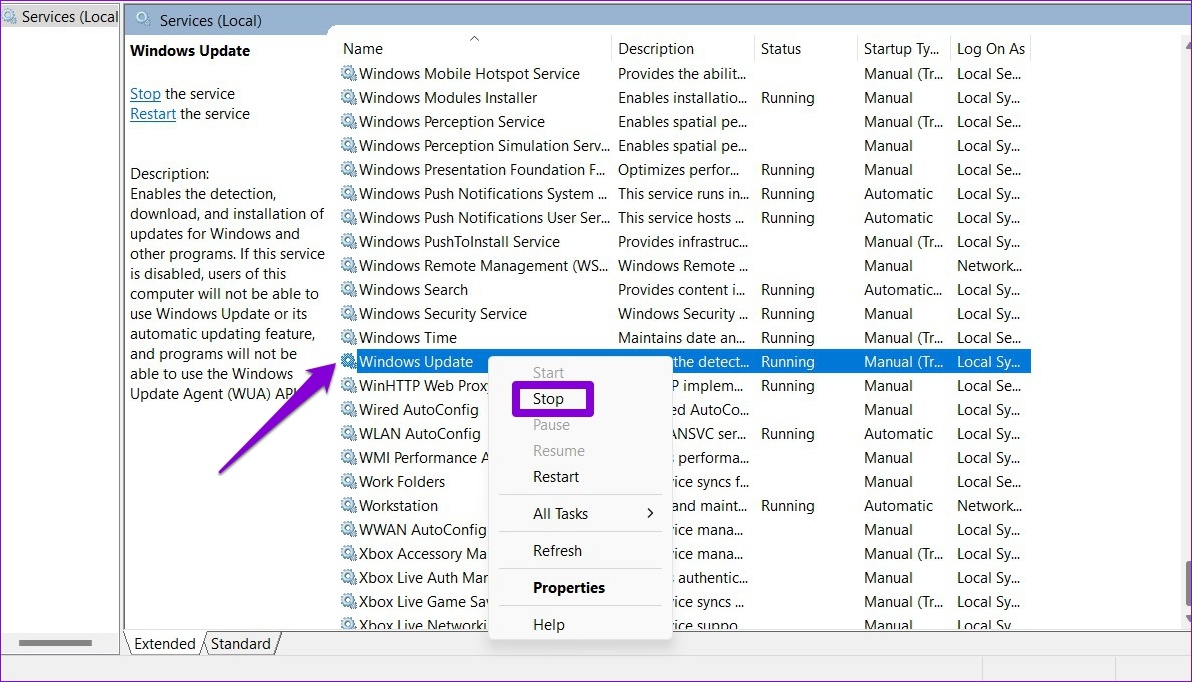Choose Restart in the context menu

pos(556,477)
